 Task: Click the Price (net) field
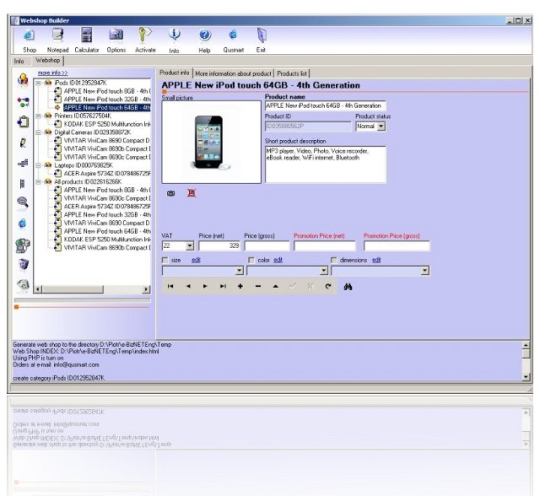pyautogui.click(x=219, y=246)
